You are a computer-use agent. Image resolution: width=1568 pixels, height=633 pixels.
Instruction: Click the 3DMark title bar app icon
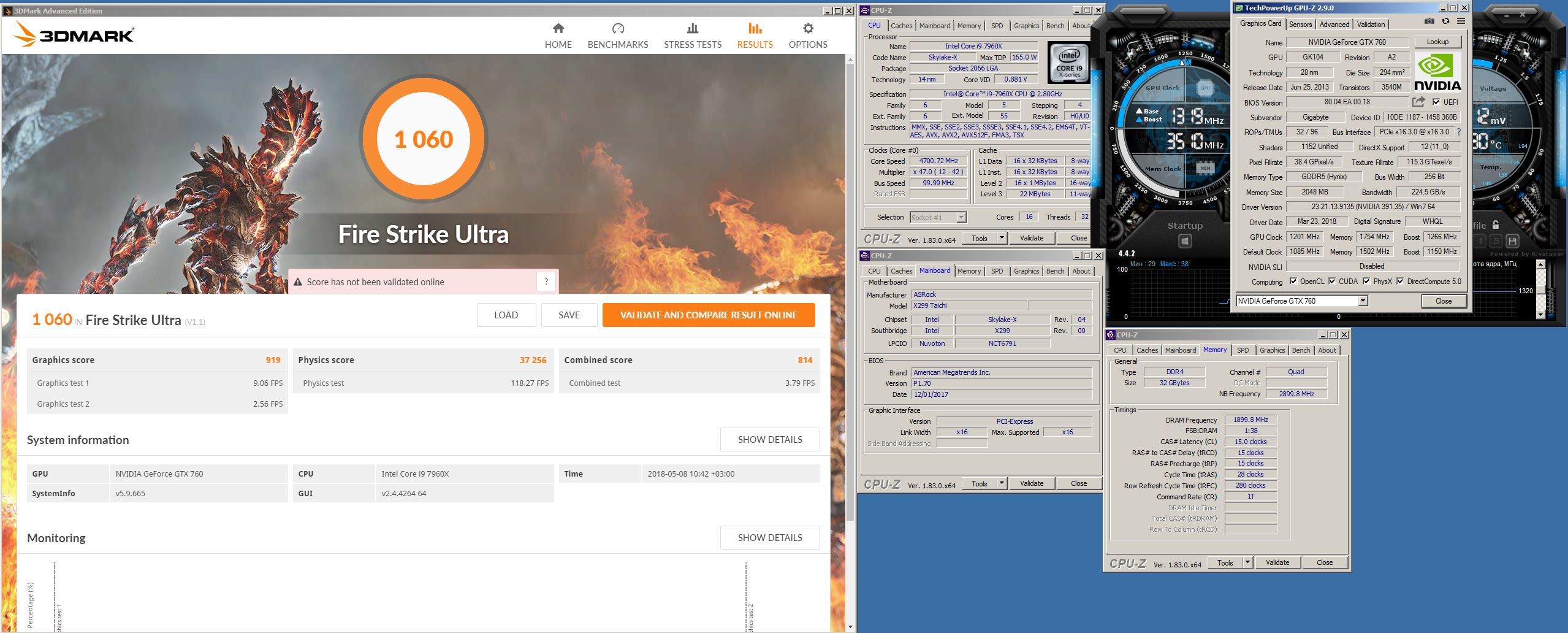pos(7,10)
